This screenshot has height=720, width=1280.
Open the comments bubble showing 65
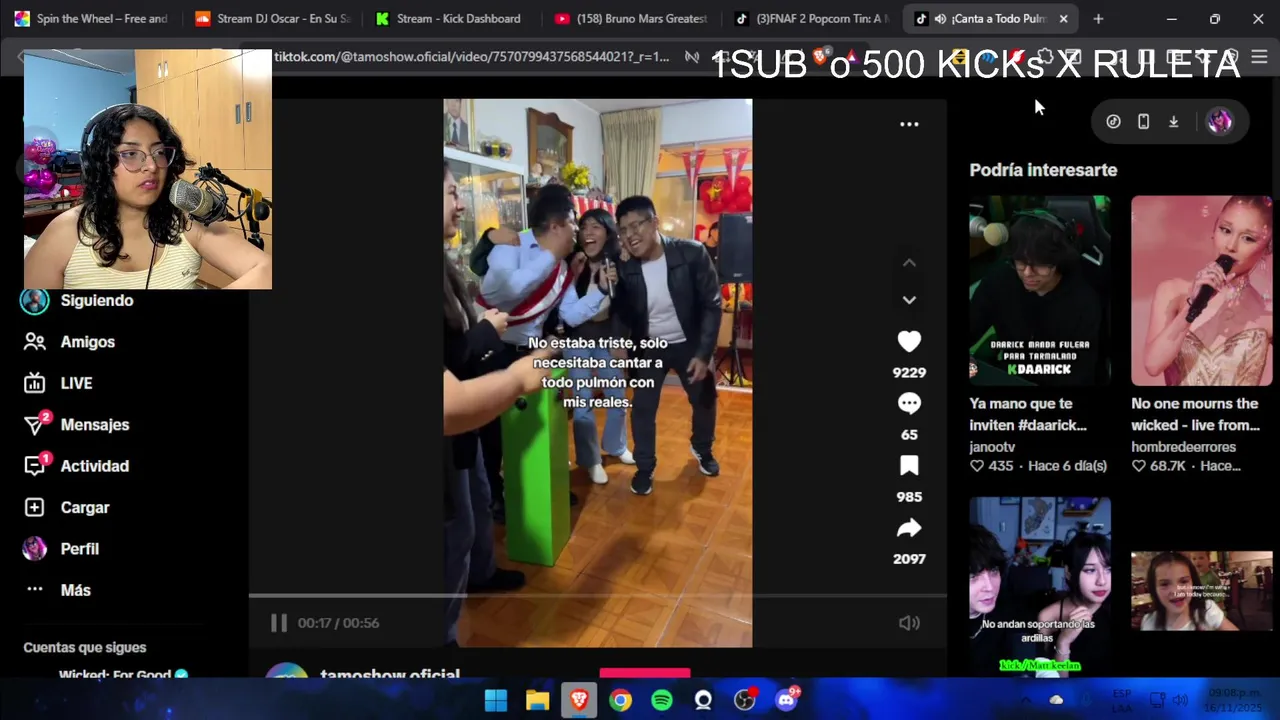pos(909,403)
